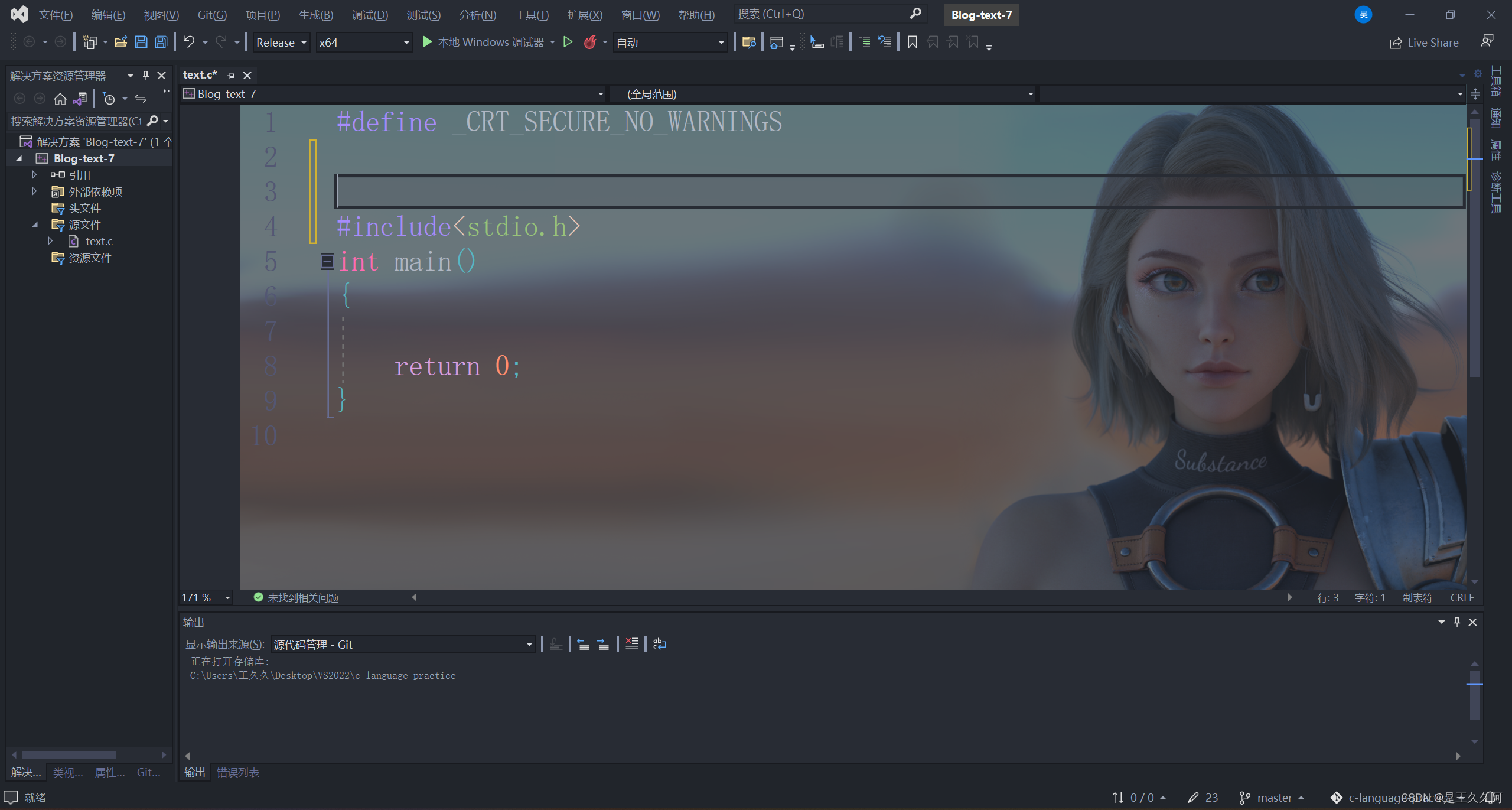Click the Hot Reload flame icon
This screenshot has width=1512, height=810.
589,42
